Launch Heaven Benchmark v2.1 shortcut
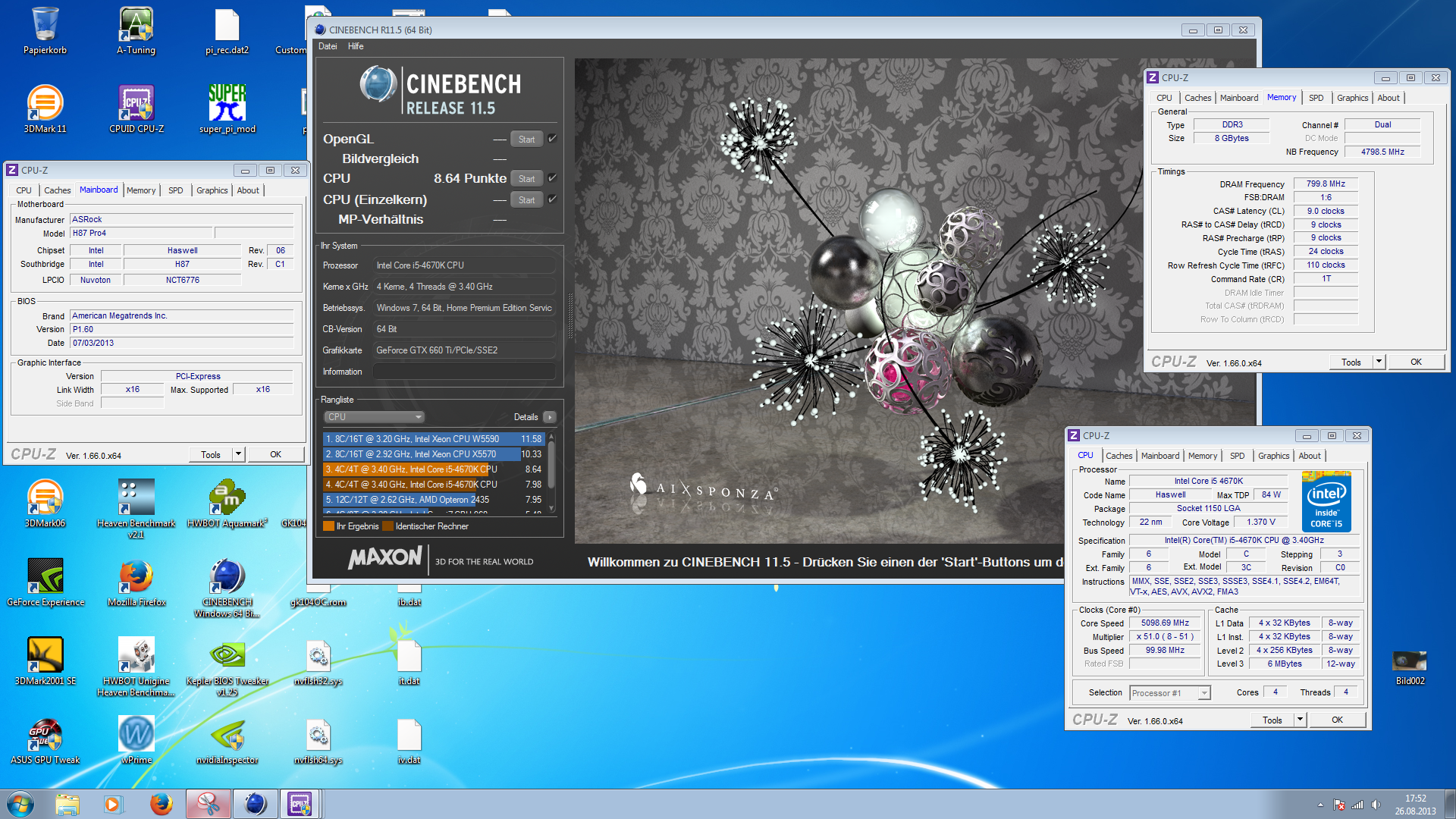This screenshot has width=1456, height=819. pos(136,509)
